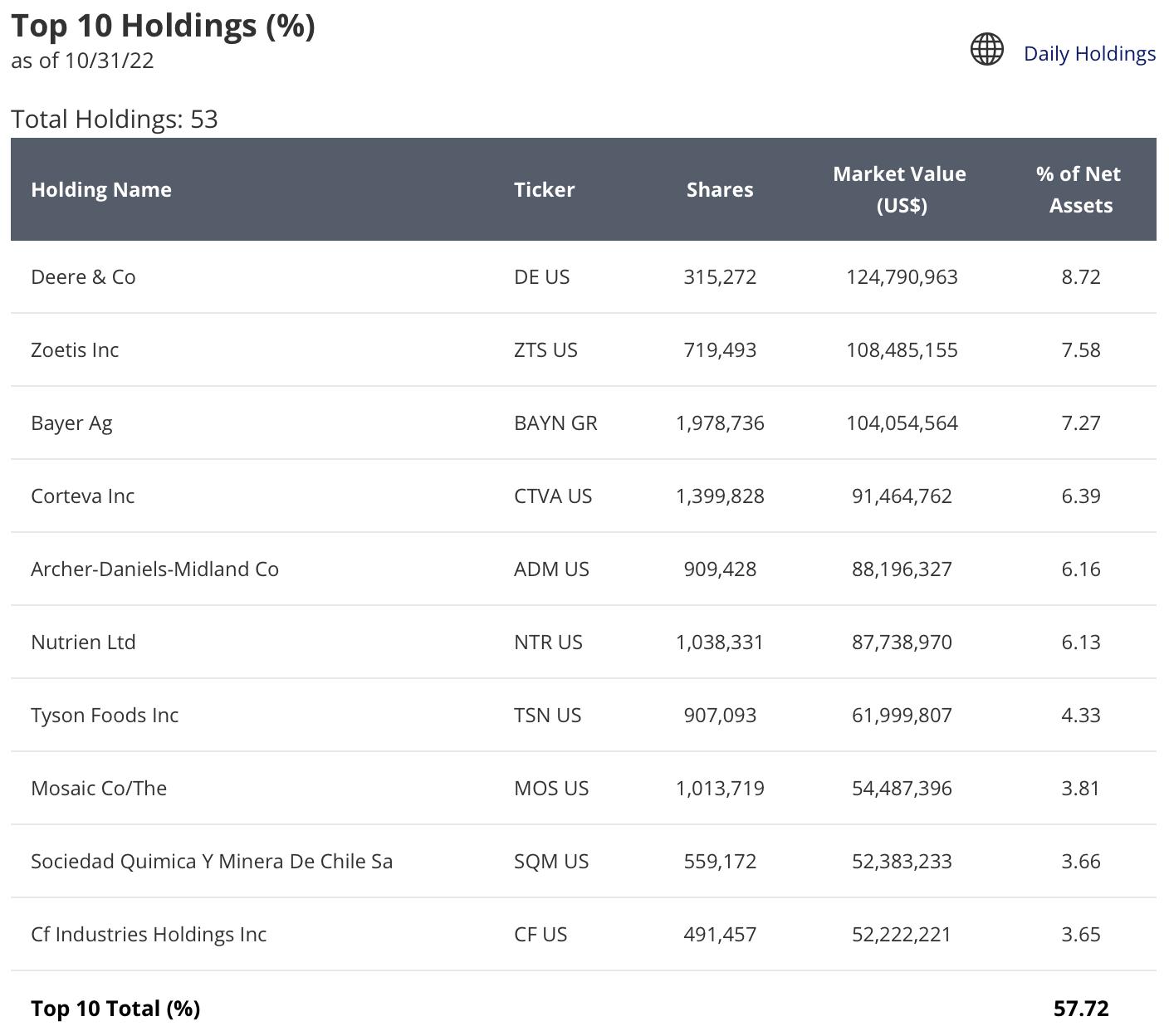Click SQM shares value 559,172

click(x=720, y=861)
